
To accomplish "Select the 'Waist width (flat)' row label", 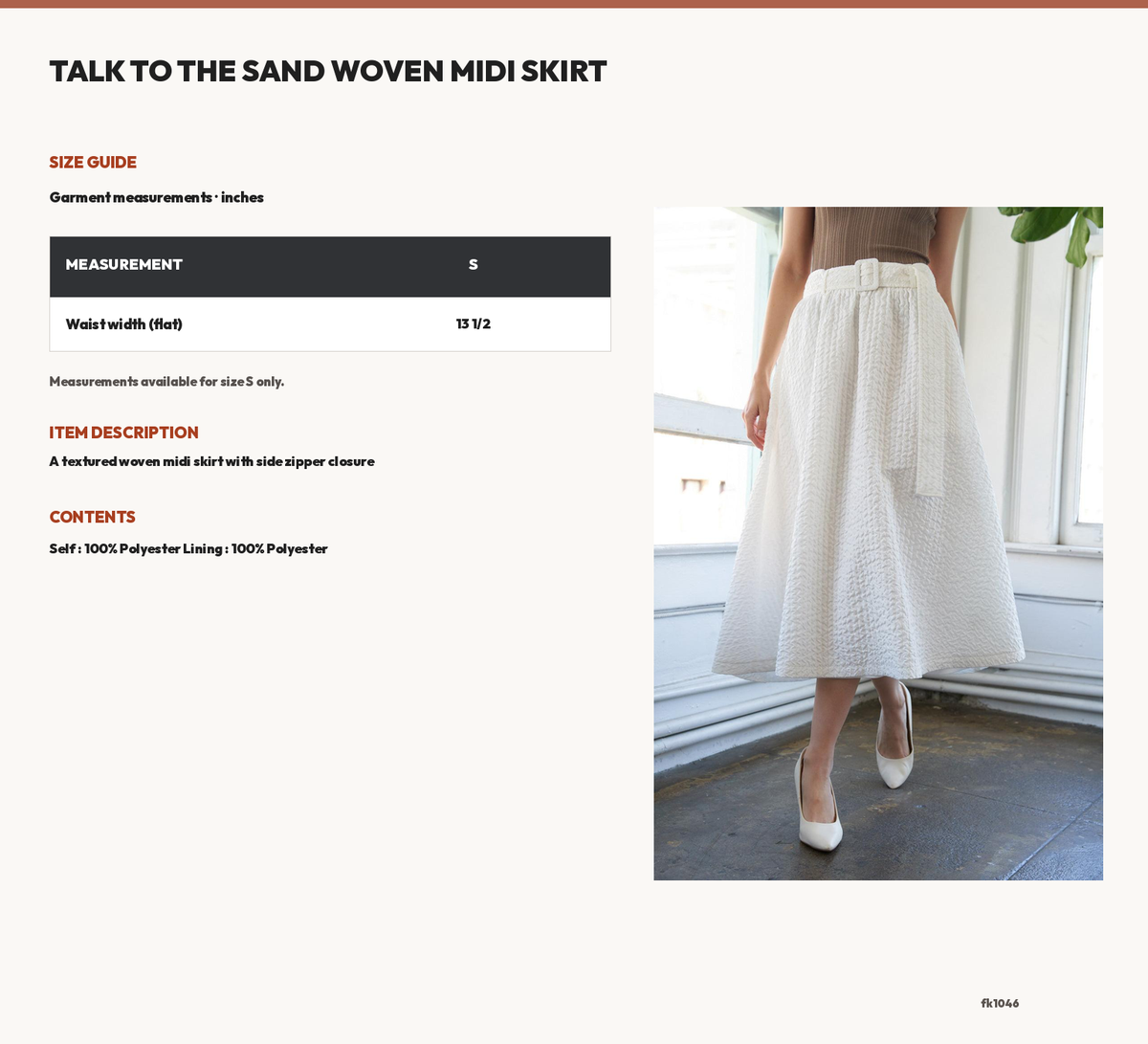I will pyautogui.click(x=124, y=324).
